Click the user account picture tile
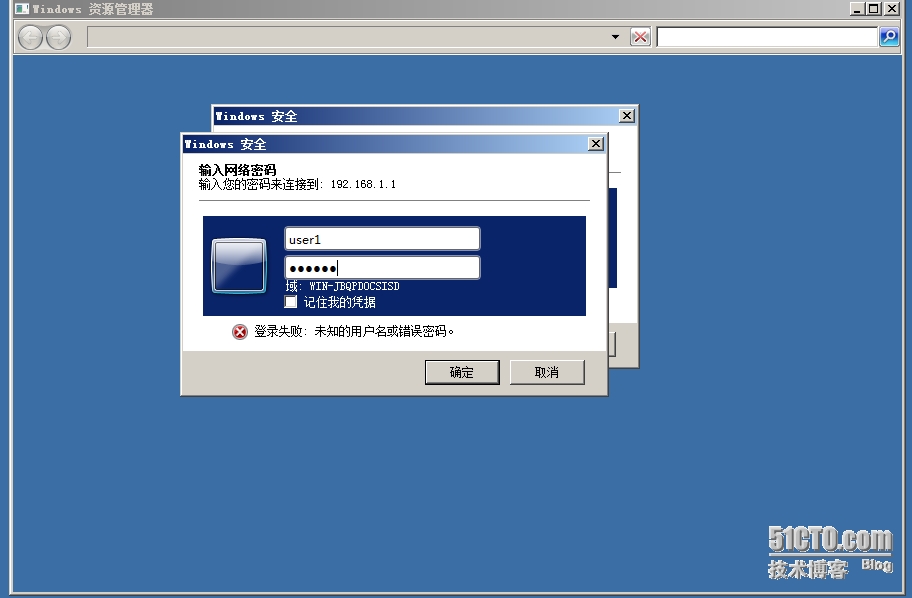This screenshot has width=912, height=598. coord(239,266)
